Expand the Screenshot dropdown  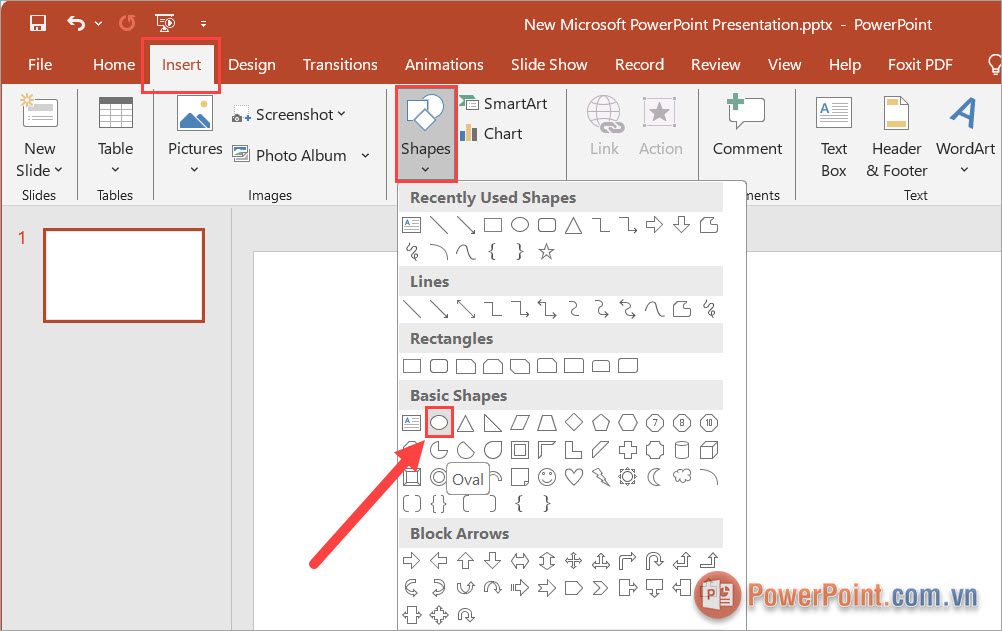[341, 114]
